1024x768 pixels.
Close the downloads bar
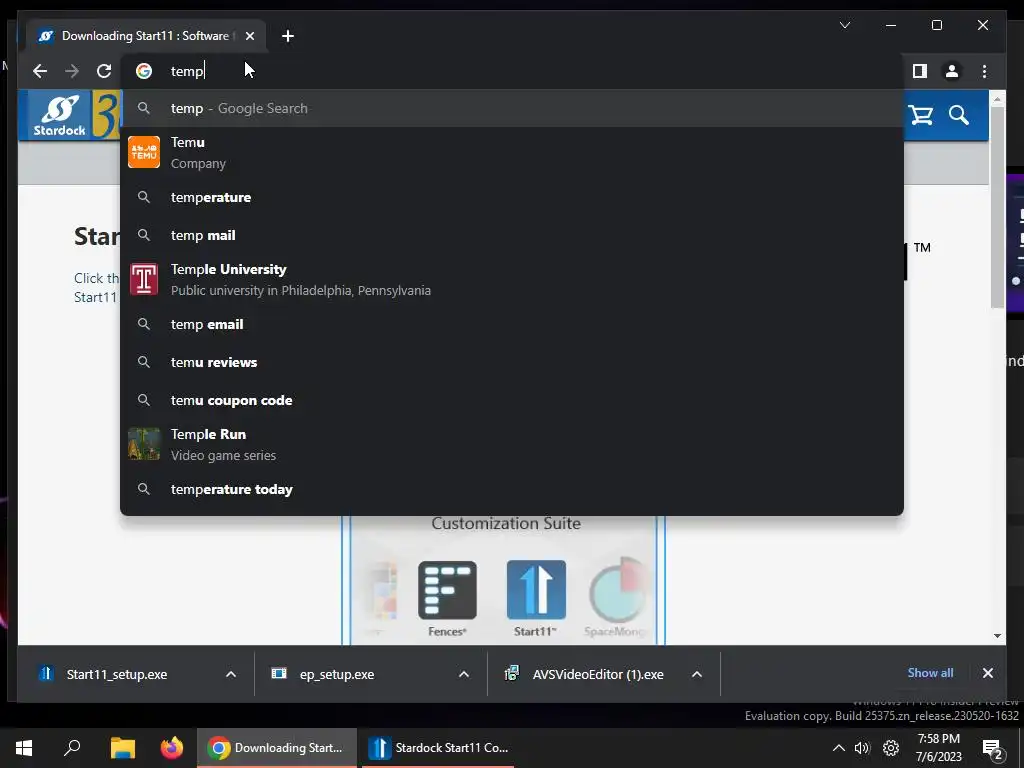(988, 673)
